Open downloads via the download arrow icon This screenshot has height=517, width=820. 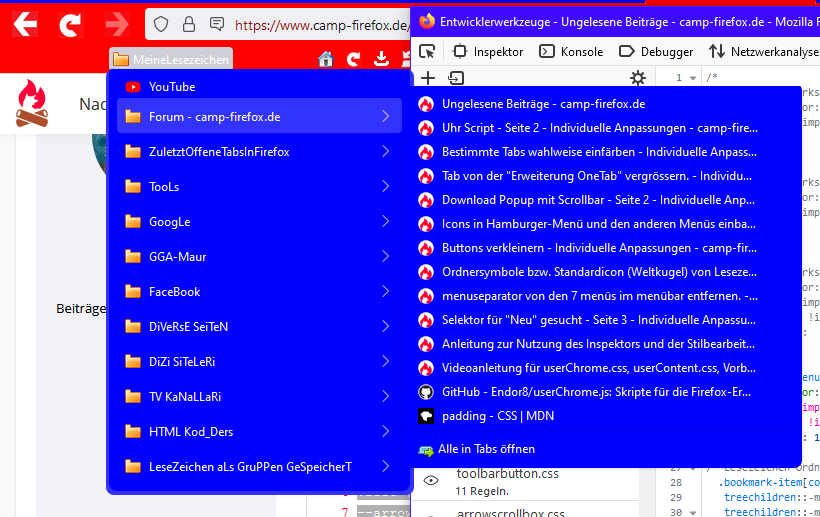click(381, 60)
